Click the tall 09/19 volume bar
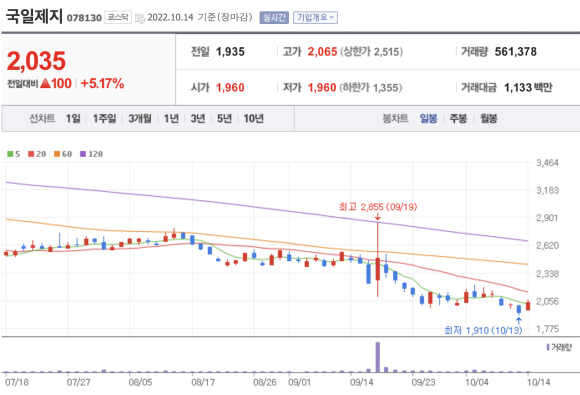The image size is (580, 395). (378, 357)
